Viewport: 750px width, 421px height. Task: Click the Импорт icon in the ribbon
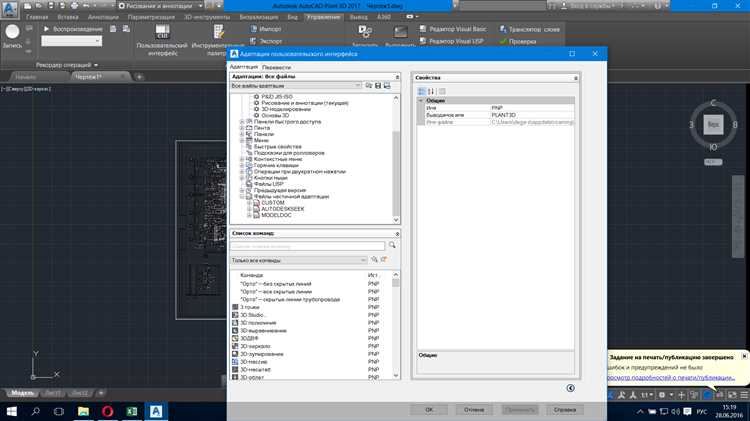254,29
